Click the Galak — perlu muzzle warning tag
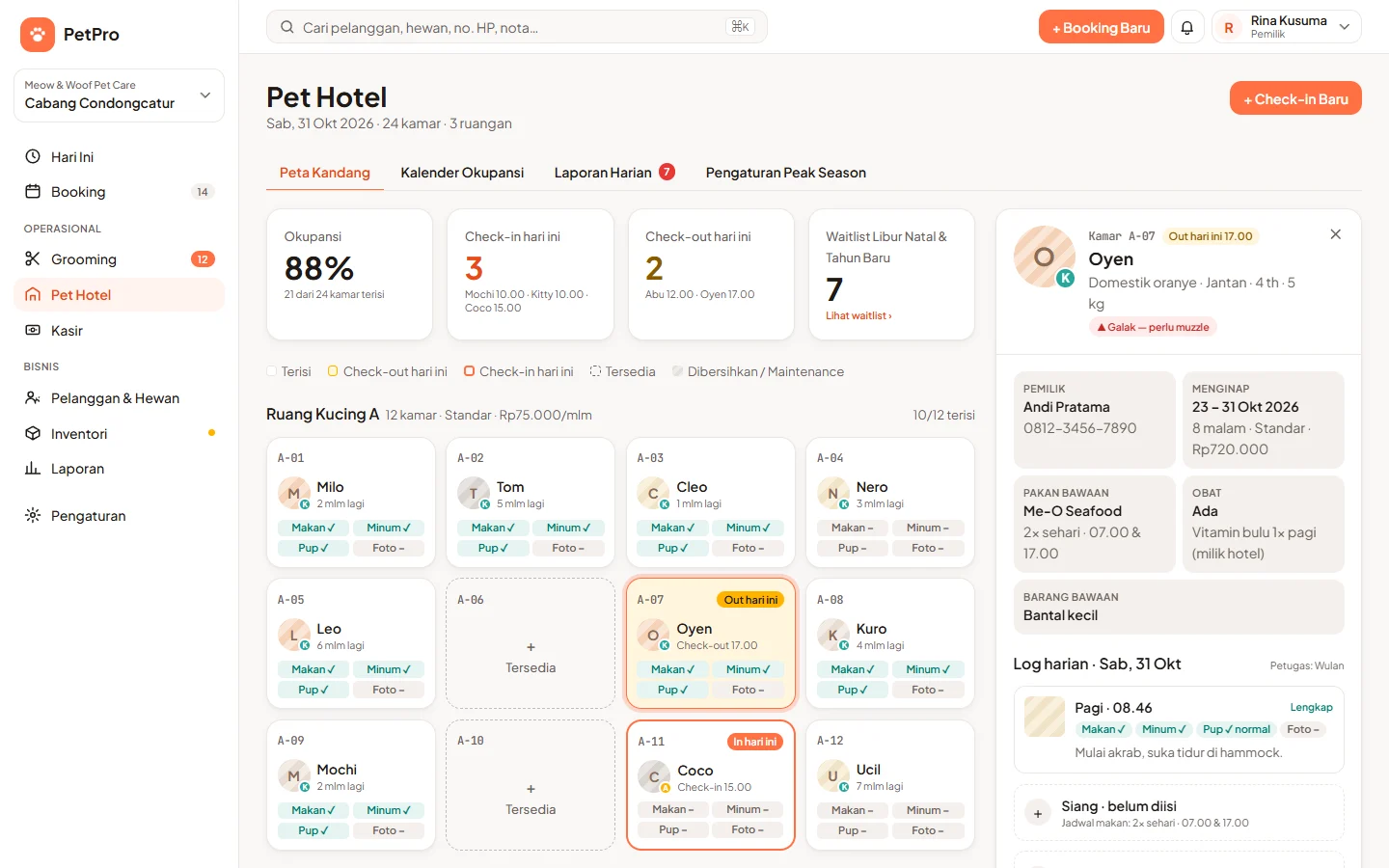The image size is (1389, 868). point(1153,327)
